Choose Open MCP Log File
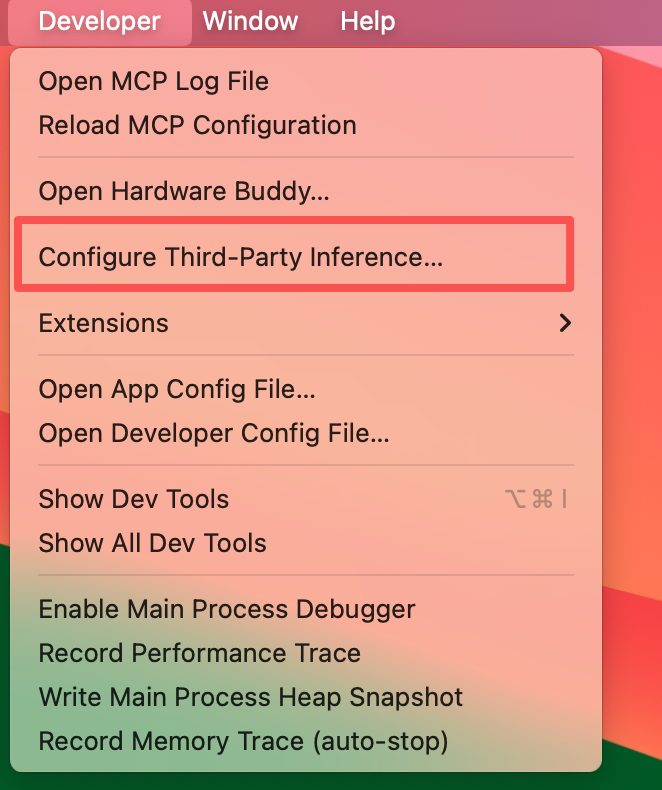 click(x=153, y=81)
